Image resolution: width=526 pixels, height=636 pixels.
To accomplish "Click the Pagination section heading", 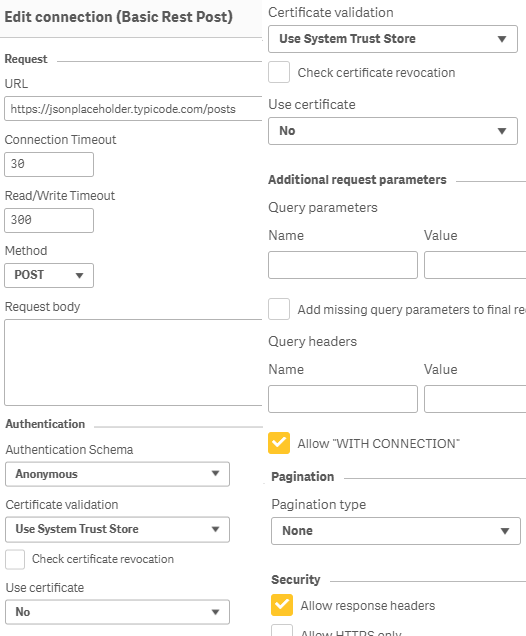I will pyautogui.click(x=303, y=477).
